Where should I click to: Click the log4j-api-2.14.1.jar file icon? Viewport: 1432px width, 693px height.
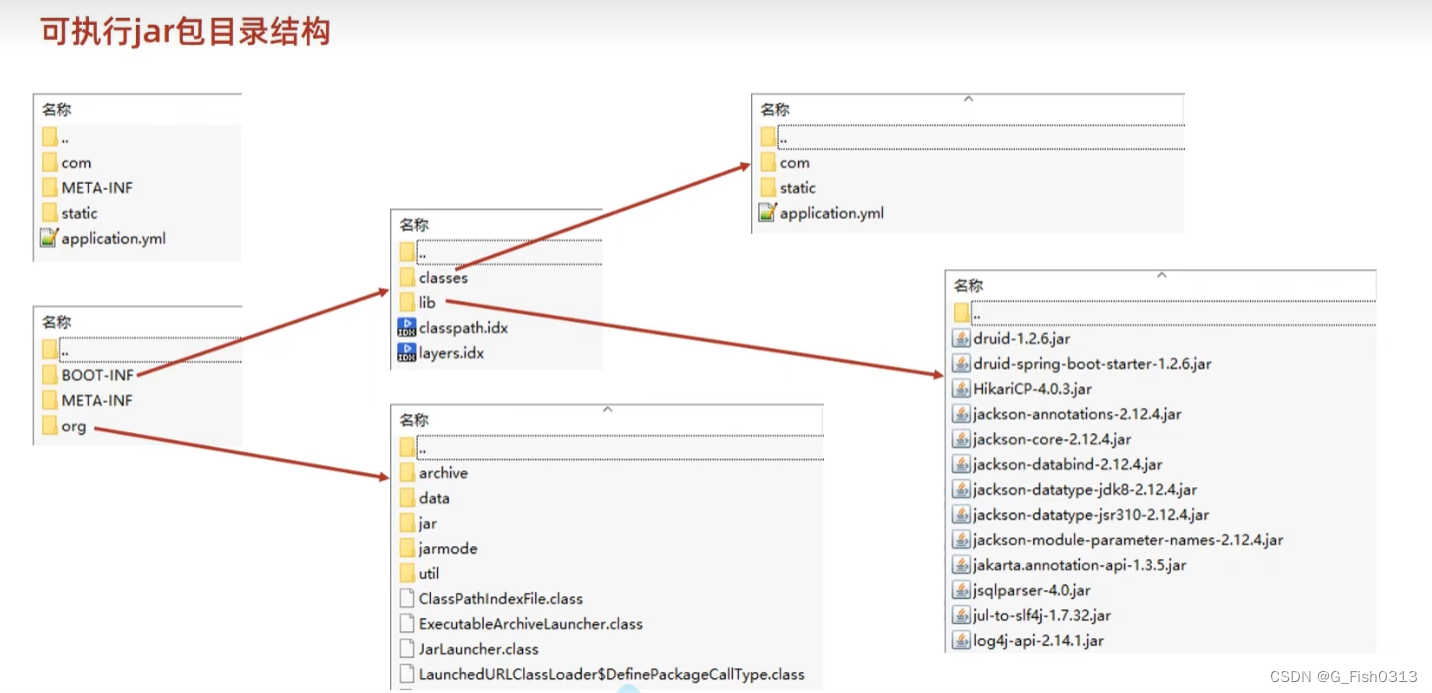click(961, 640)
